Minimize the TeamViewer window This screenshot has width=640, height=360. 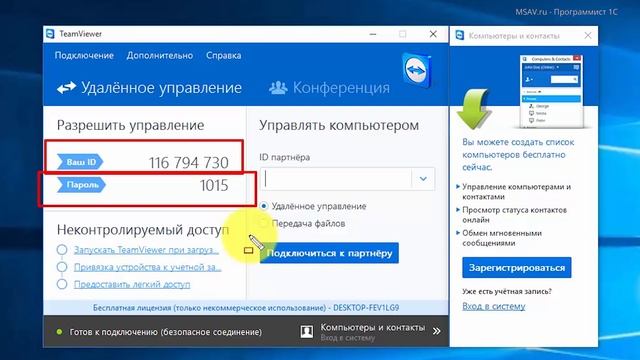coord(373,34)
